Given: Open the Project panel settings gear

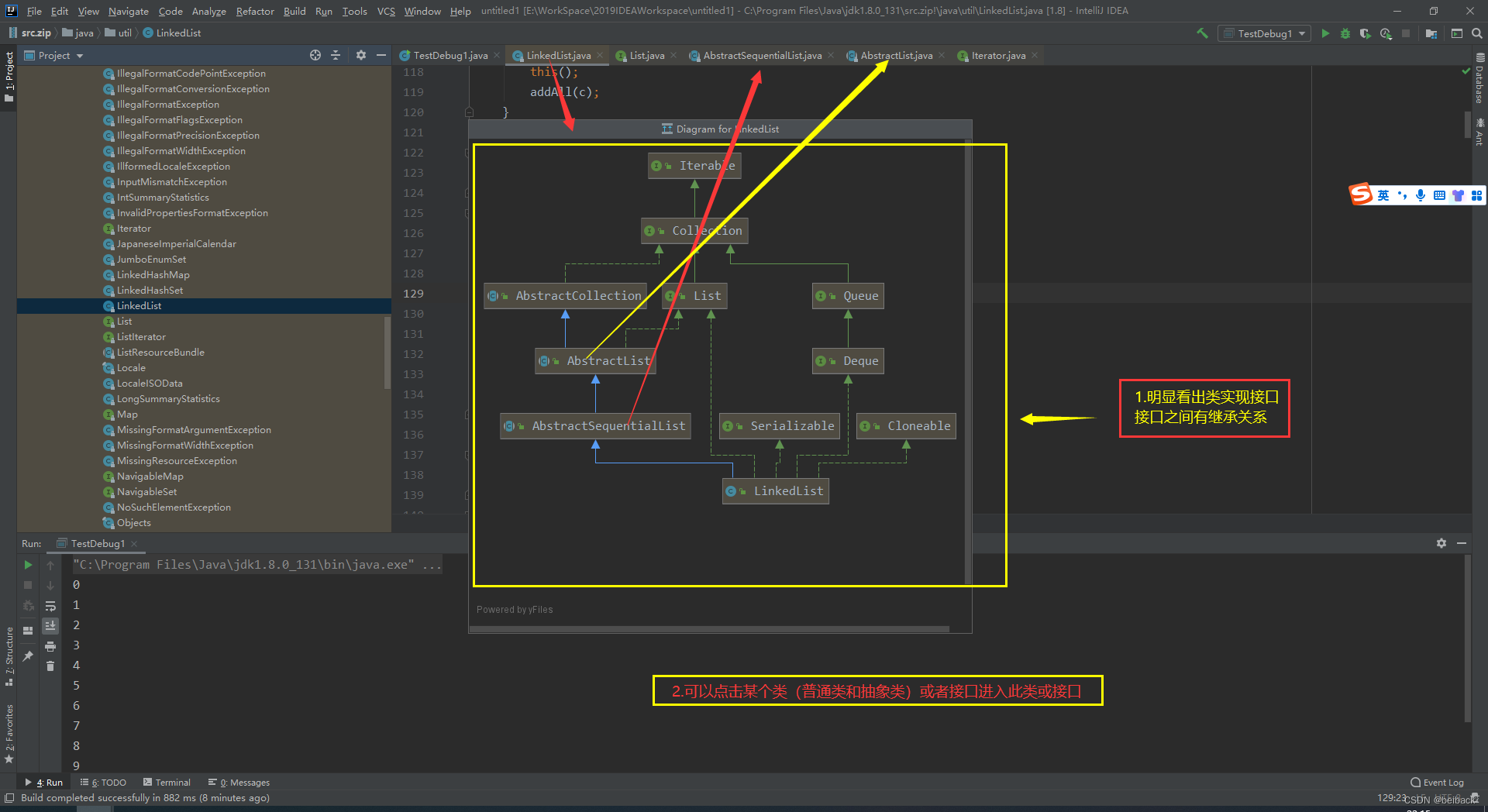Looking at the screenshot, I should [x=361, y=55].
